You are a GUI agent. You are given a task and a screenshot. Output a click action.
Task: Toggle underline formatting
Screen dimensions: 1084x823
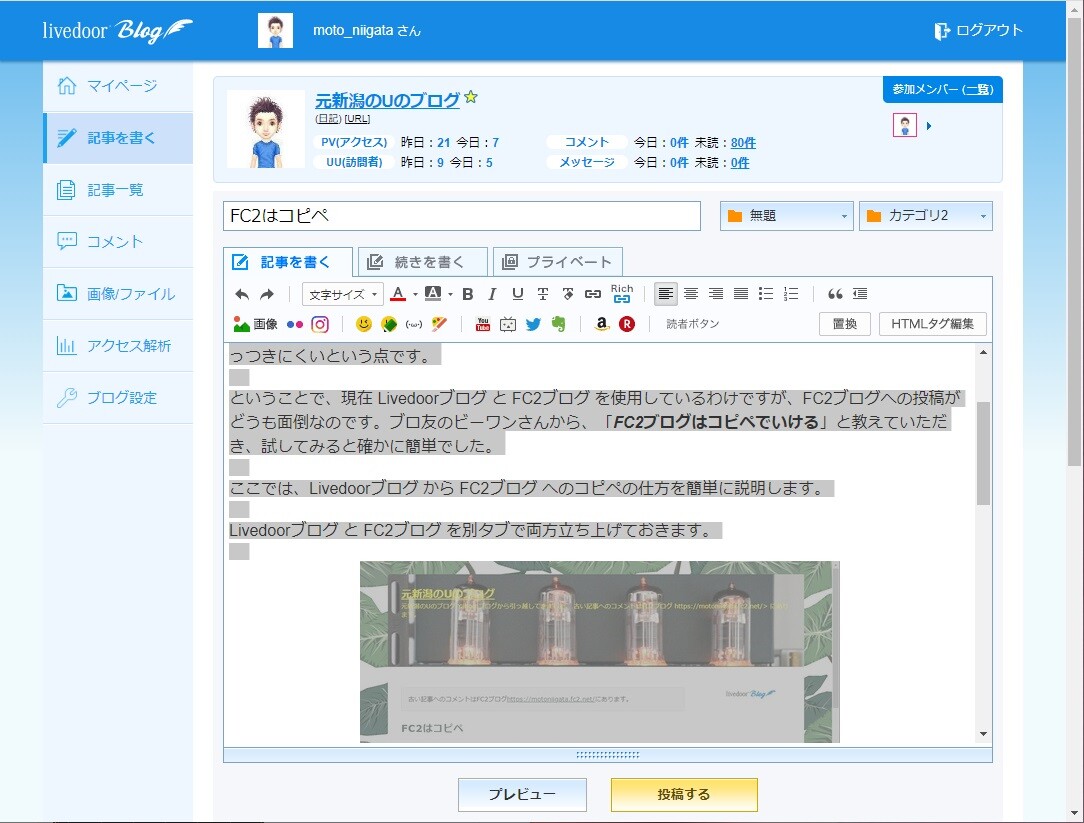[517, 295]
